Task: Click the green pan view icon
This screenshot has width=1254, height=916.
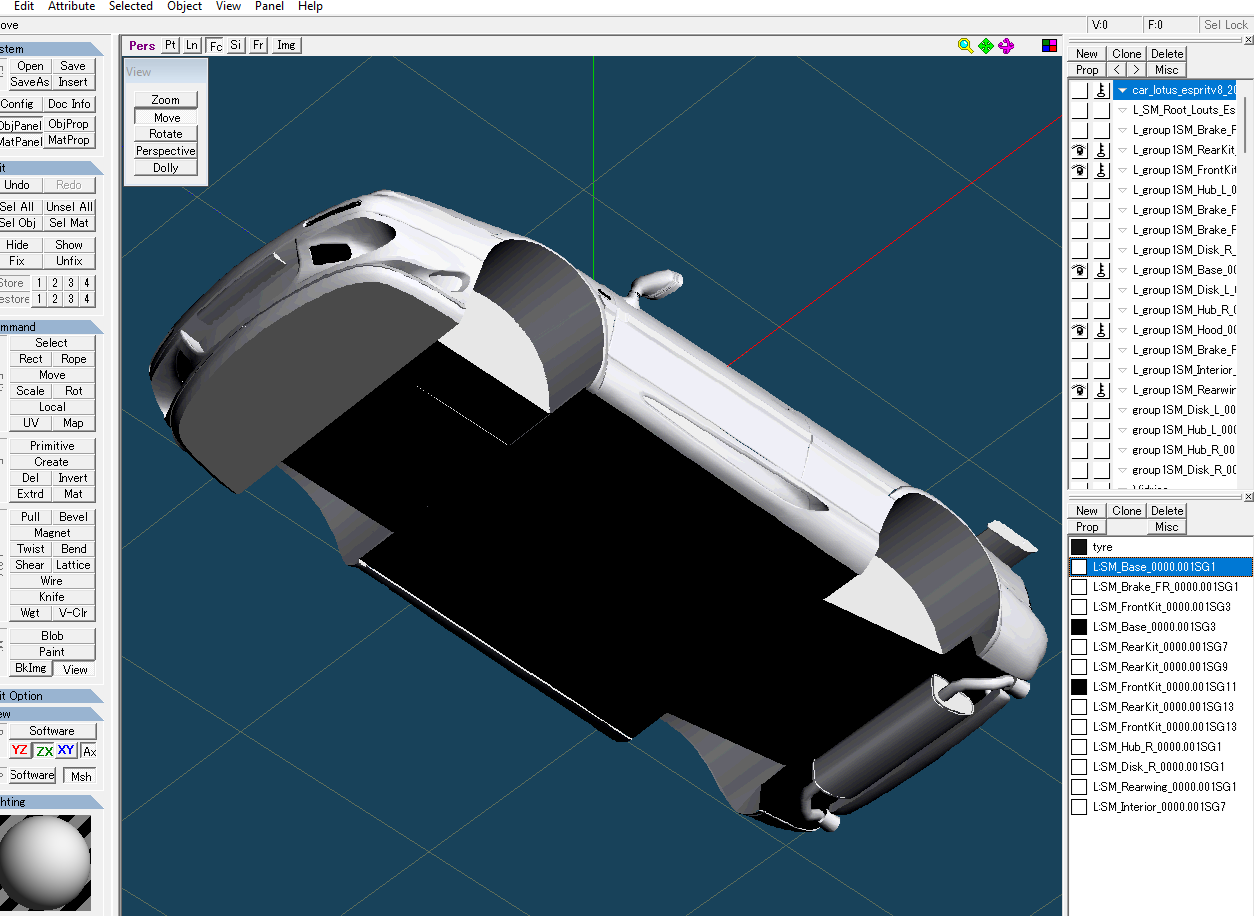Action: pos(986,45)
